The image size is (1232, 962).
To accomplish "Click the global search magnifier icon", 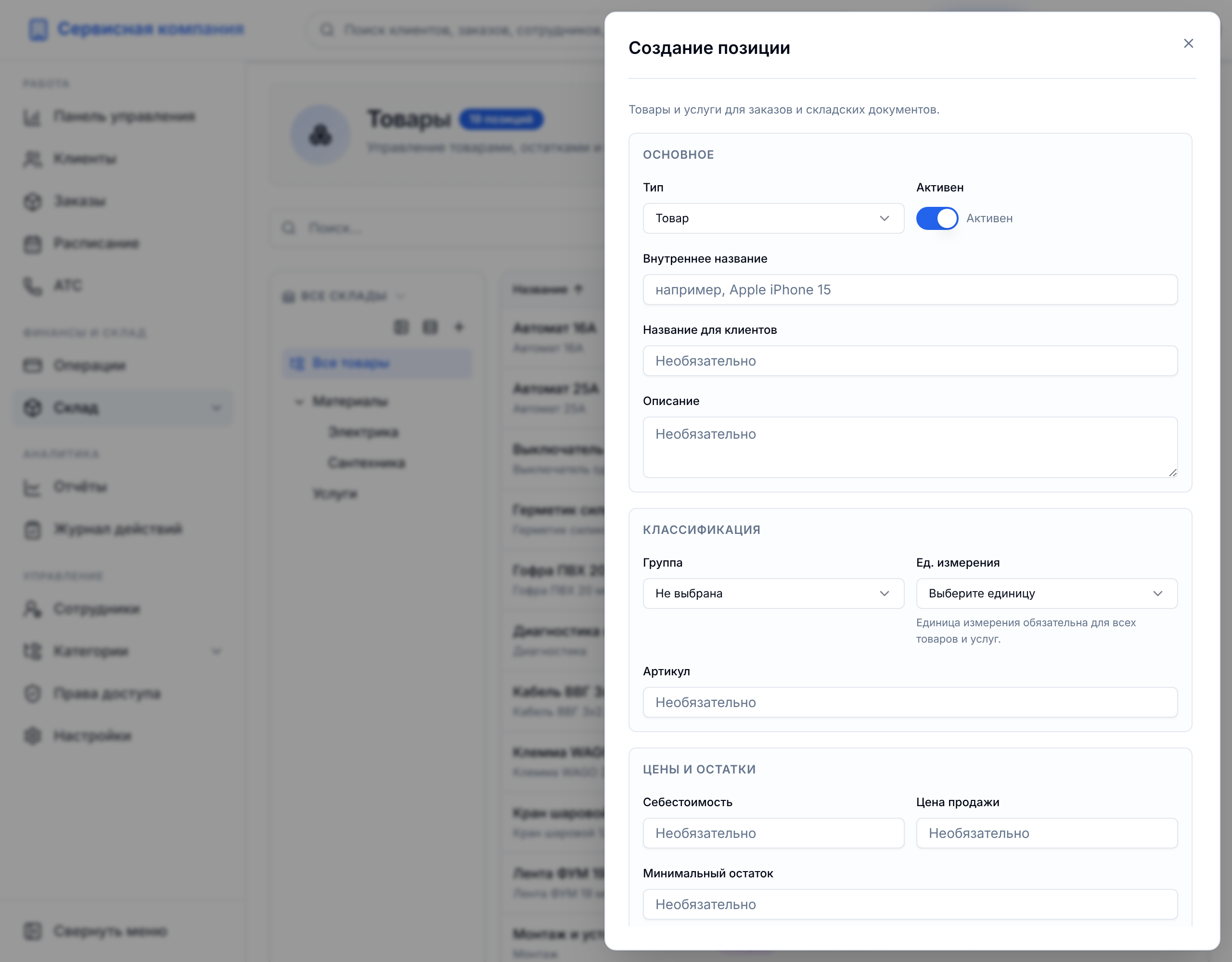I will coord(327,29).
